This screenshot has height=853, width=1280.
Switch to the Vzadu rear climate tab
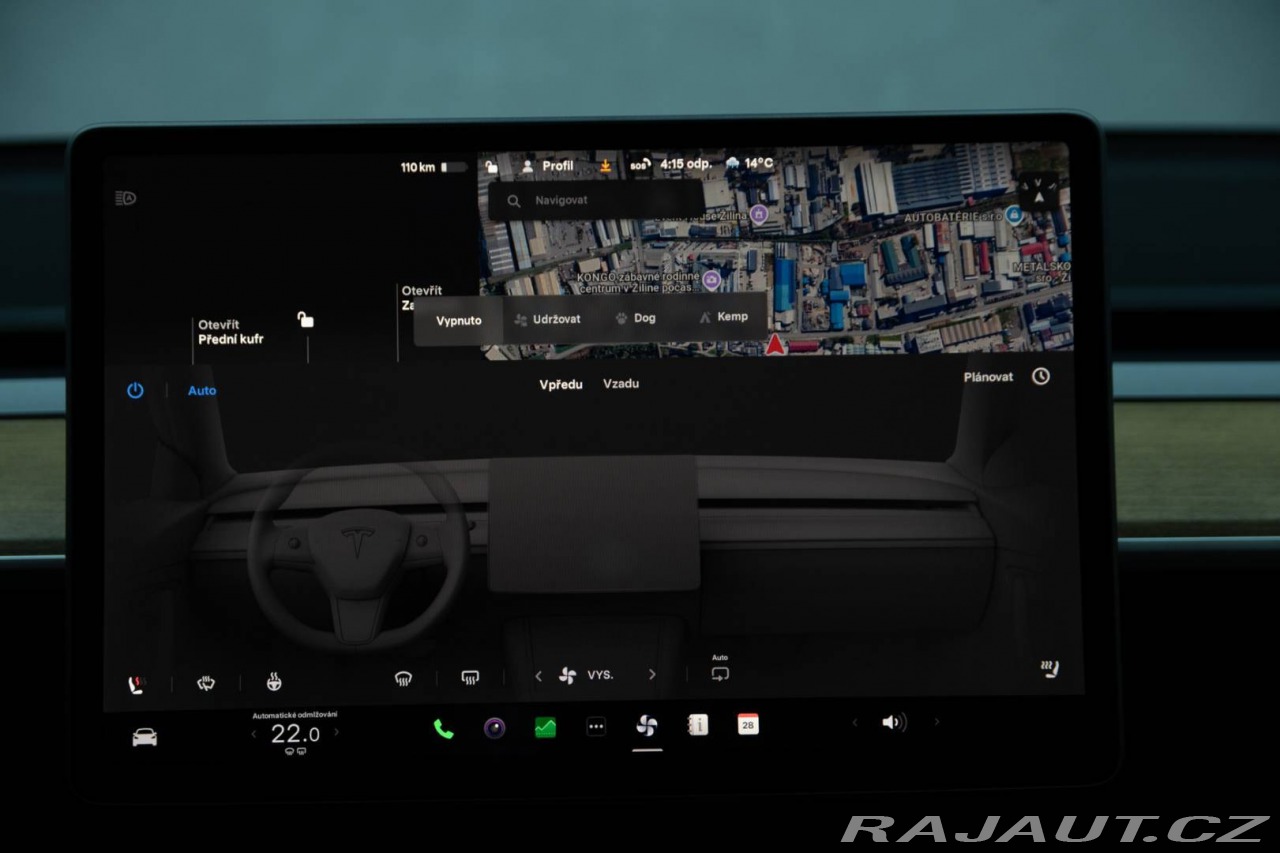(621, 384)
